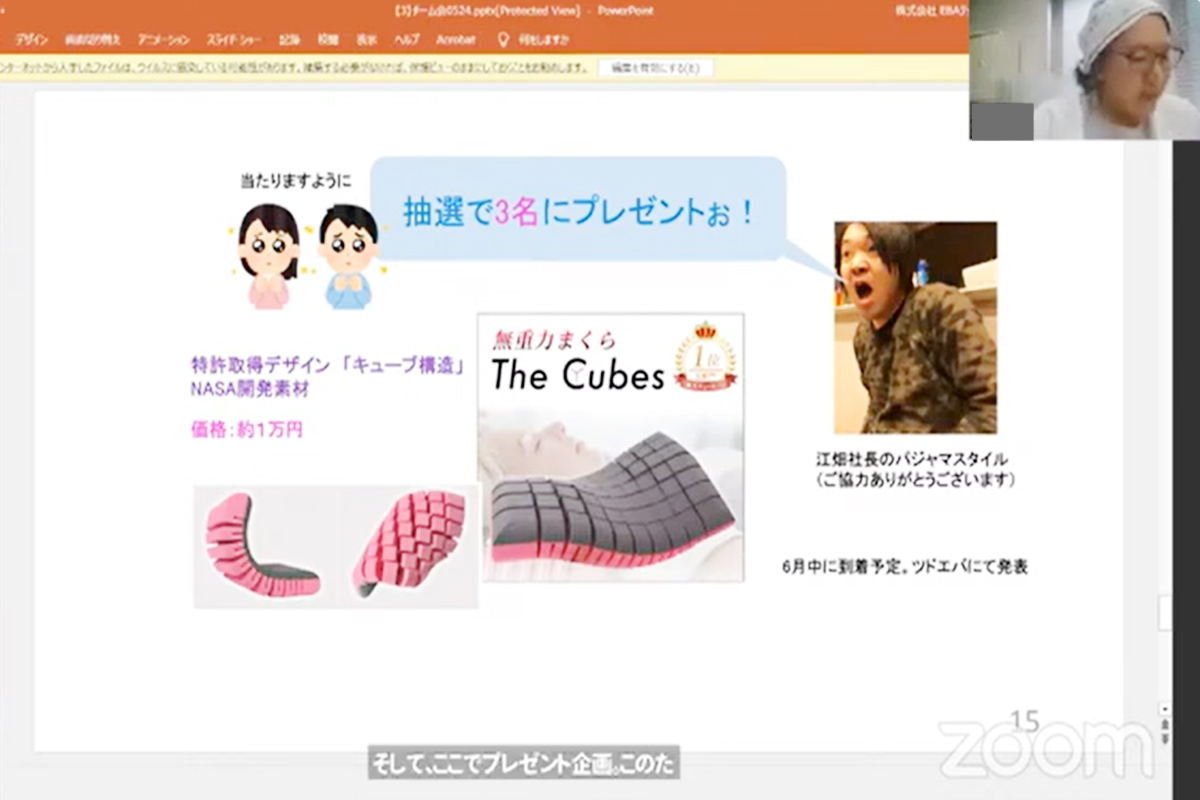The width and height of the screenshot is (1200, 800).
Task: Click the 6月中に到着予定 announcement text
Action: pos(905,567)
